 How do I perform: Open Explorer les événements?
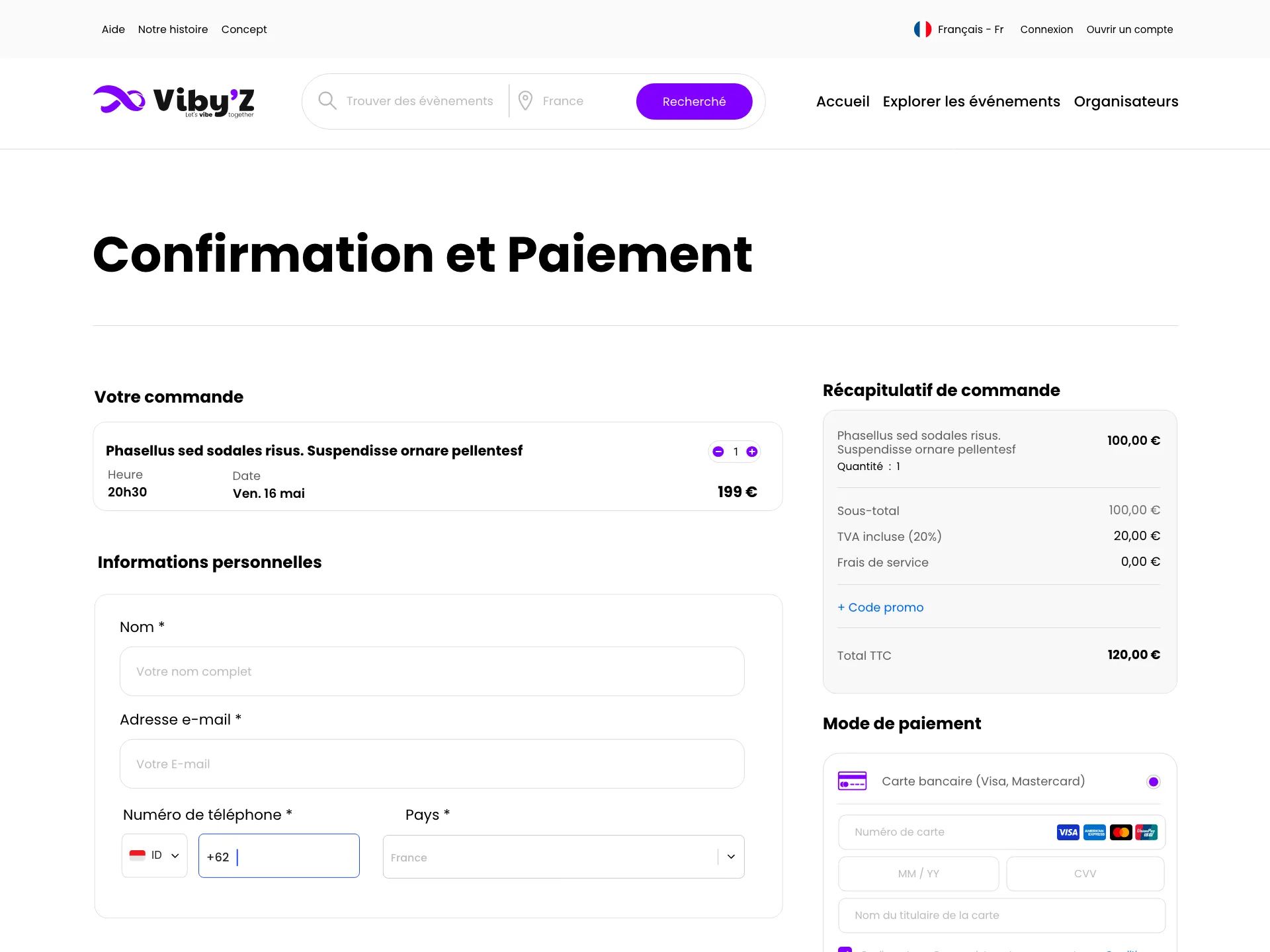(971, 101)
